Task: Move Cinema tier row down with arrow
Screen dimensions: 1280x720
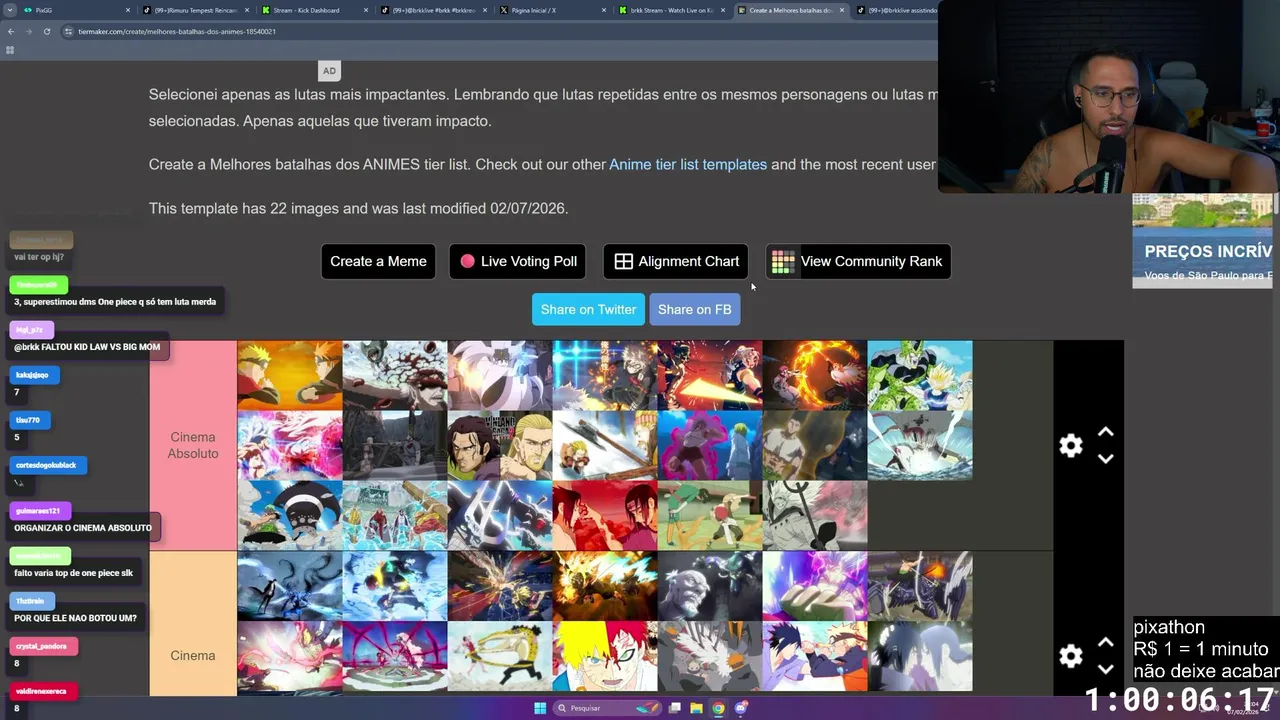Action: (x=1106, y=669)
